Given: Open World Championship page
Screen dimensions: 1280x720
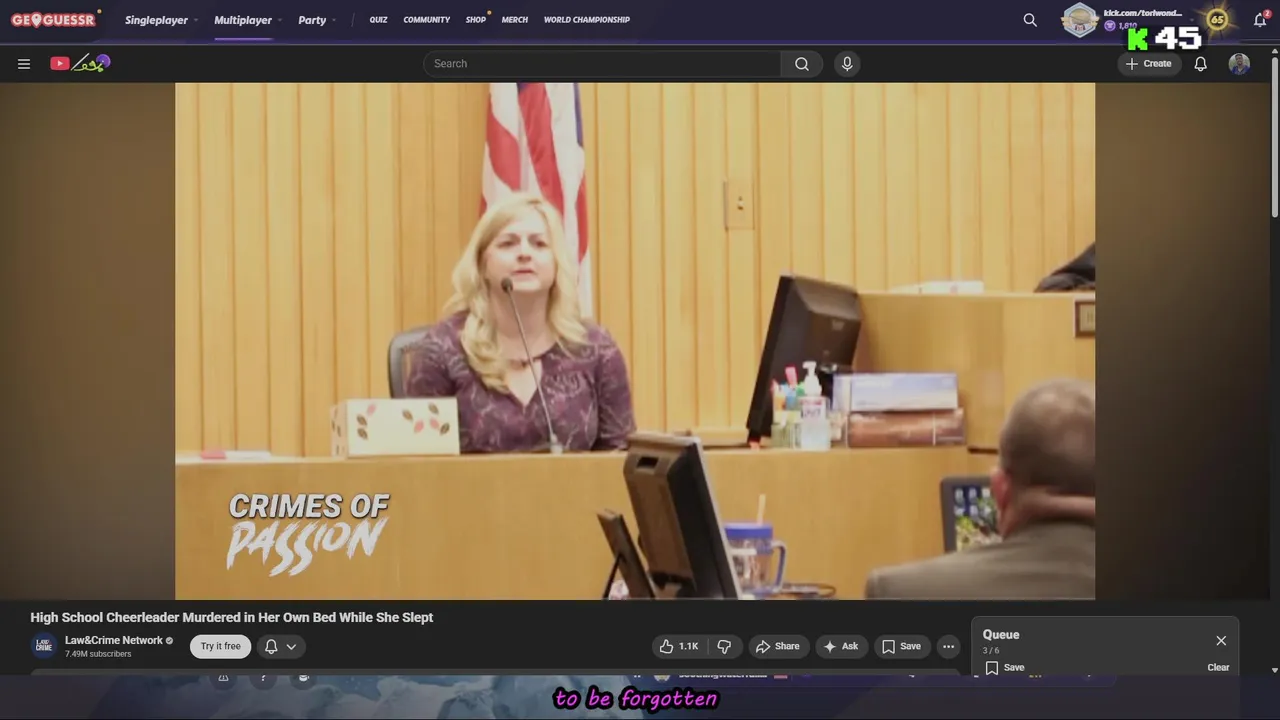Looking at the screenshot, I should click(x=587, y=20).
